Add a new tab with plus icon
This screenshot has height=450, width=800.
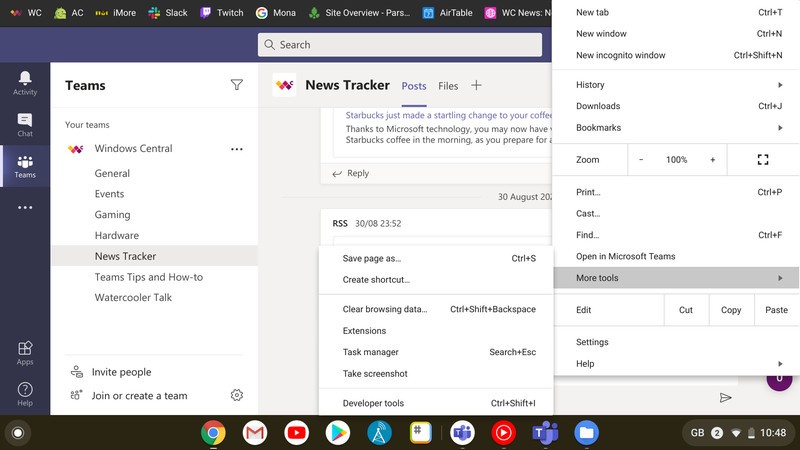tap(476, 85)
